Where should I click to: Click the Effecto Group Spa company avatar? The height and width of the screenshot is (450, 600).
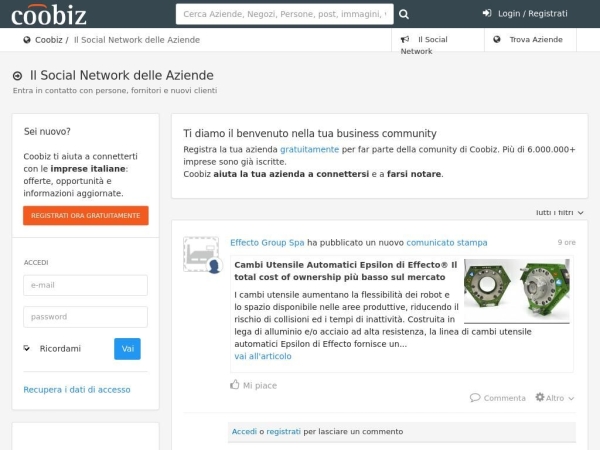[x=202, y=254]
